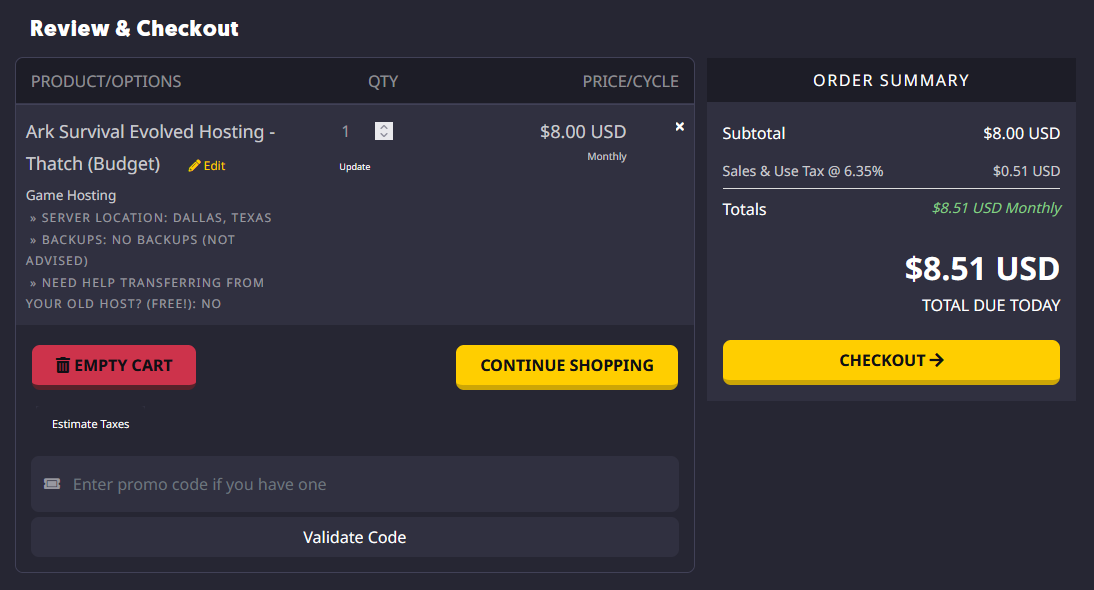1094x590 pixels.
Task: Click the $8.51 USD total due amount
Action: click(x=981, y=269)
